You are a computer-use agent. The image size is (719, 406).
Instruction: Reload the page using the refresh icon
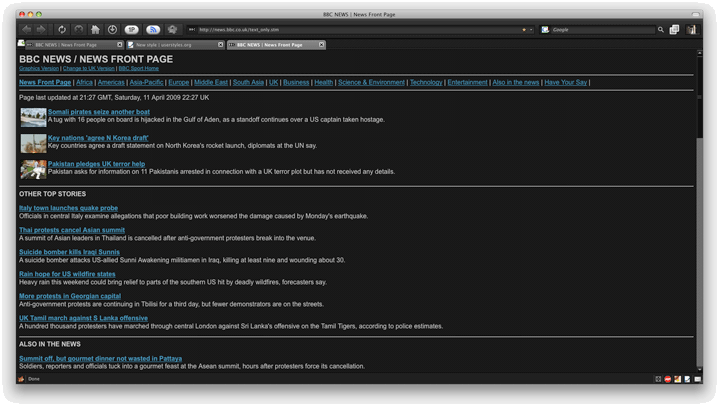[62, 29]
